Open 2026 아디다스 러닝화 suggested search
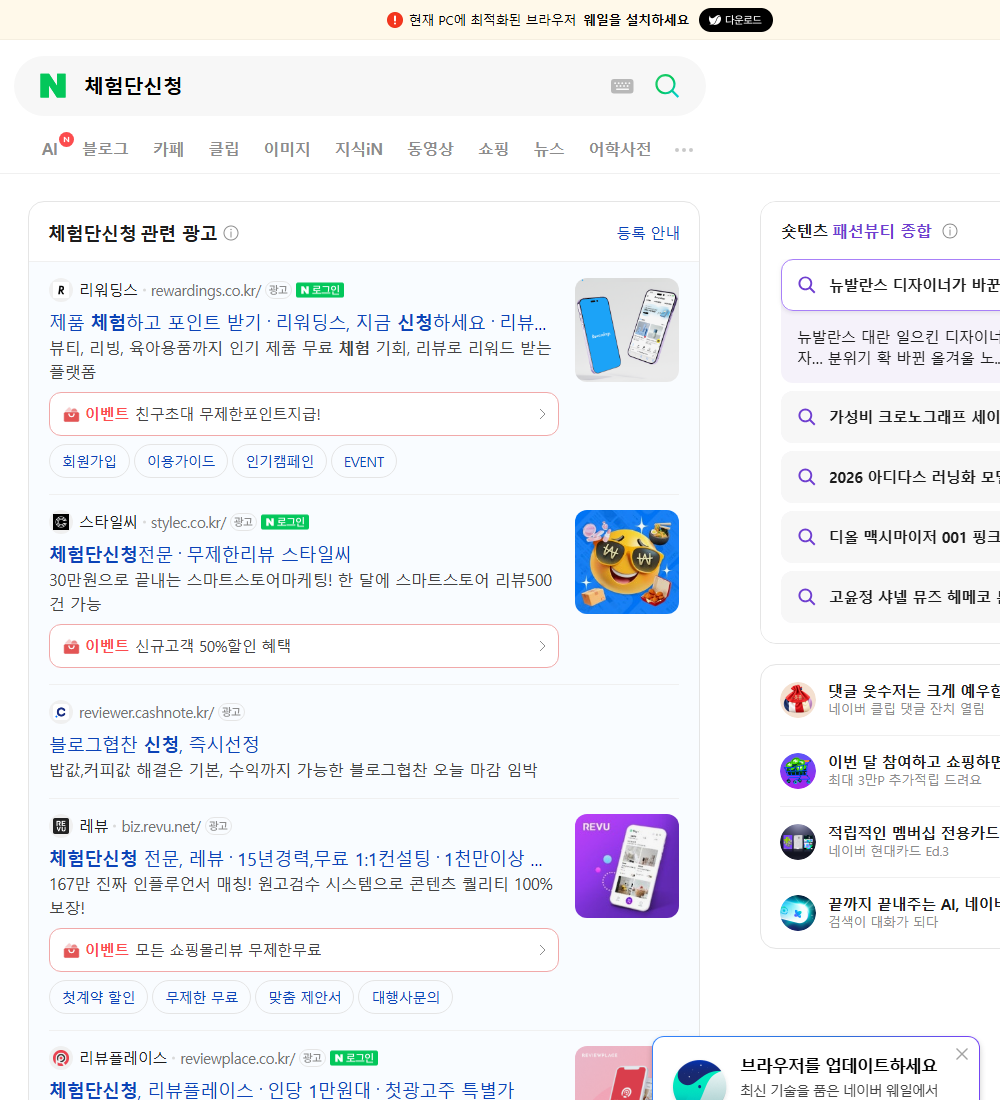The height and width of the screenshot is (1100, 1000). (x=891, y=477)
